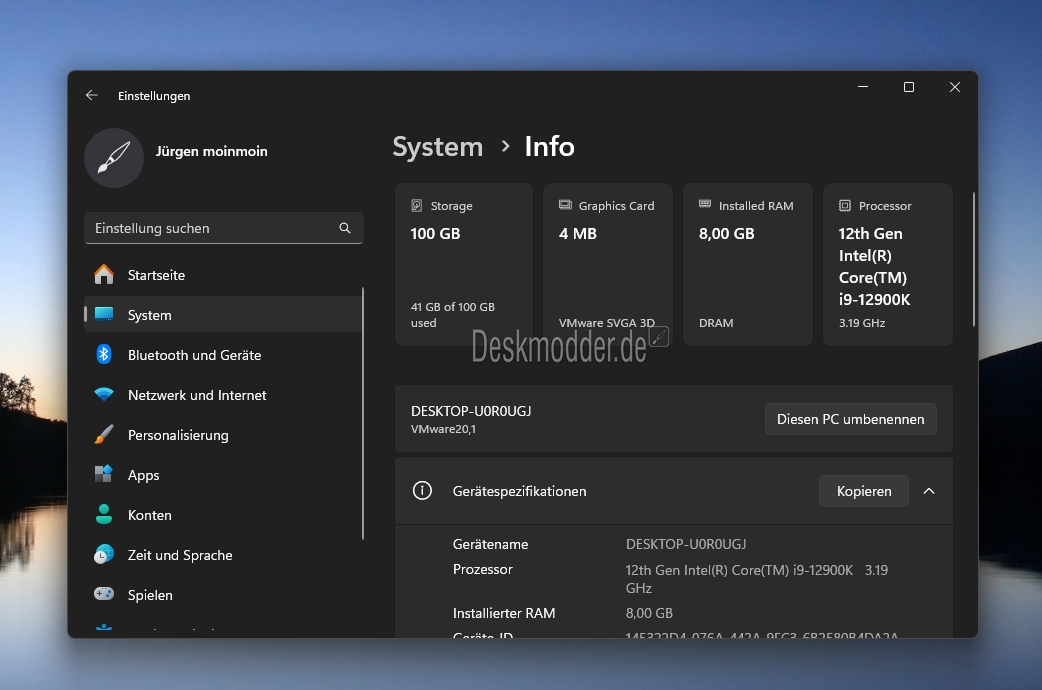Viewport: 1042px width, 690px height.
Task: Click Diesen PC umbenennen button
Action: [851, 419]
